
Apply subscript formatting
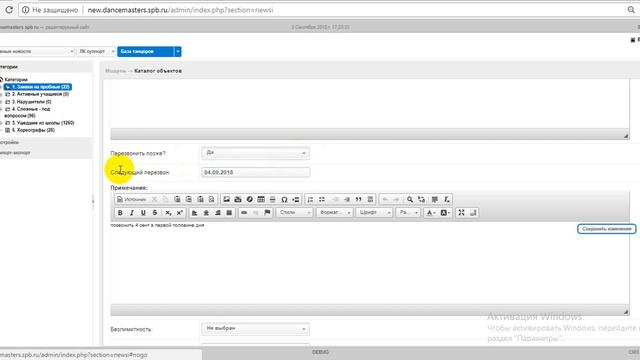168,213
